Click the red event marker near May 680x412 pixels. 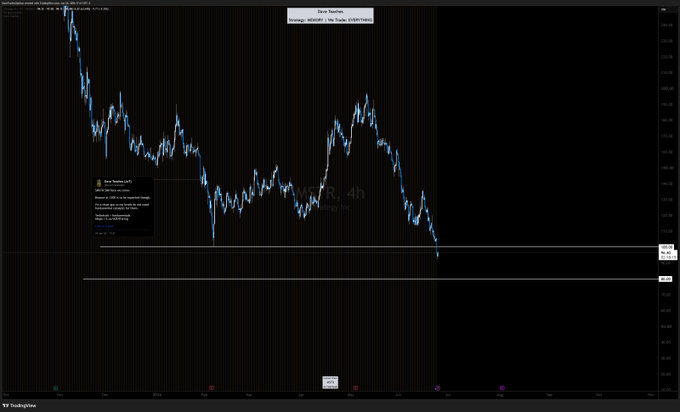356,388
